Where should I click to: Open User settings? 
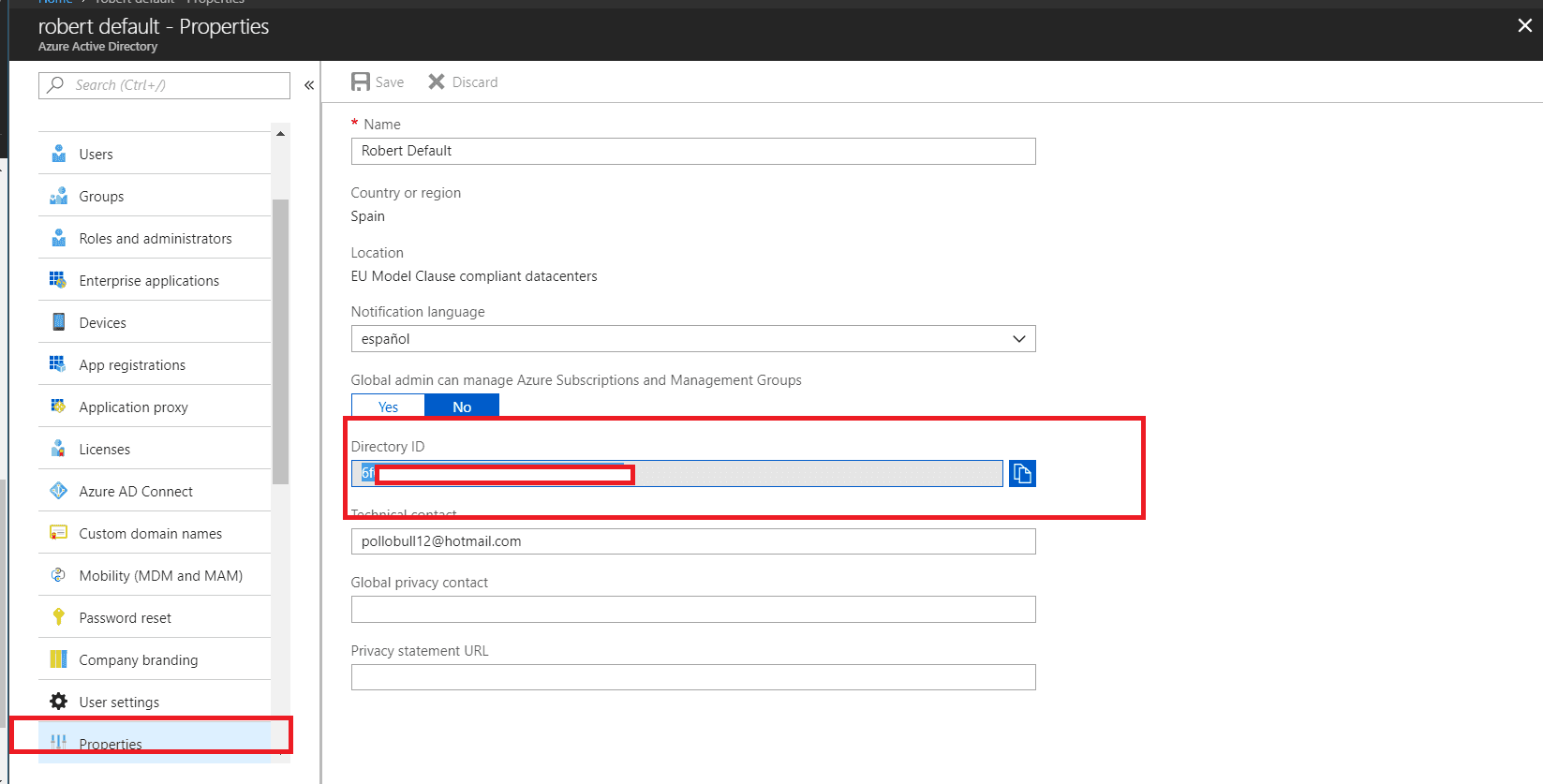click(155, 702)
